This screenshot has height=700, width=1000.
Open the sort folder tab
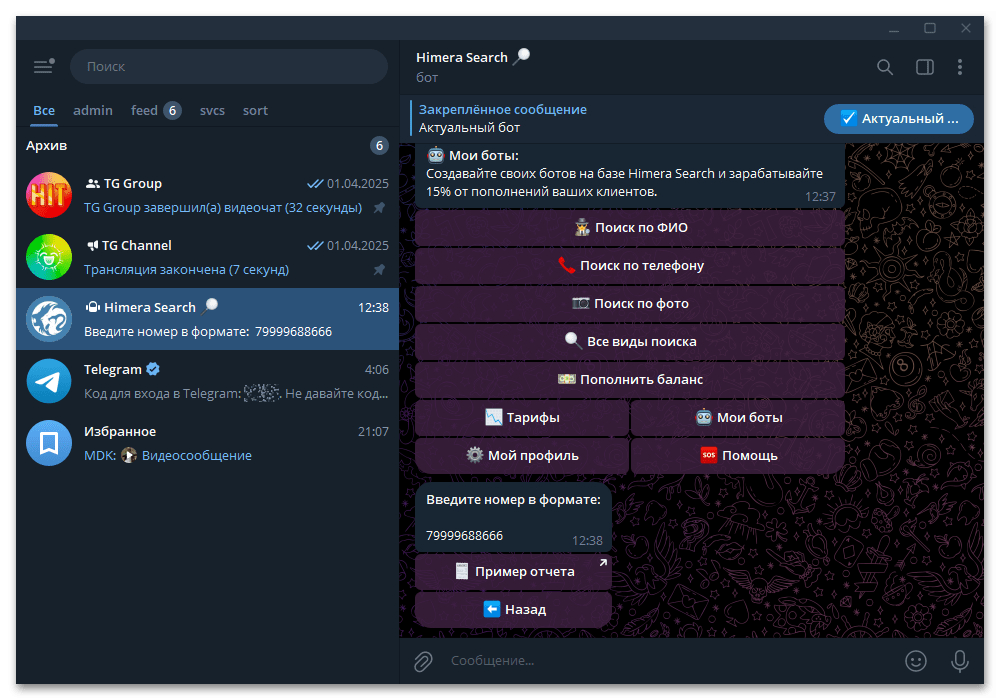(x=255, y=110)
